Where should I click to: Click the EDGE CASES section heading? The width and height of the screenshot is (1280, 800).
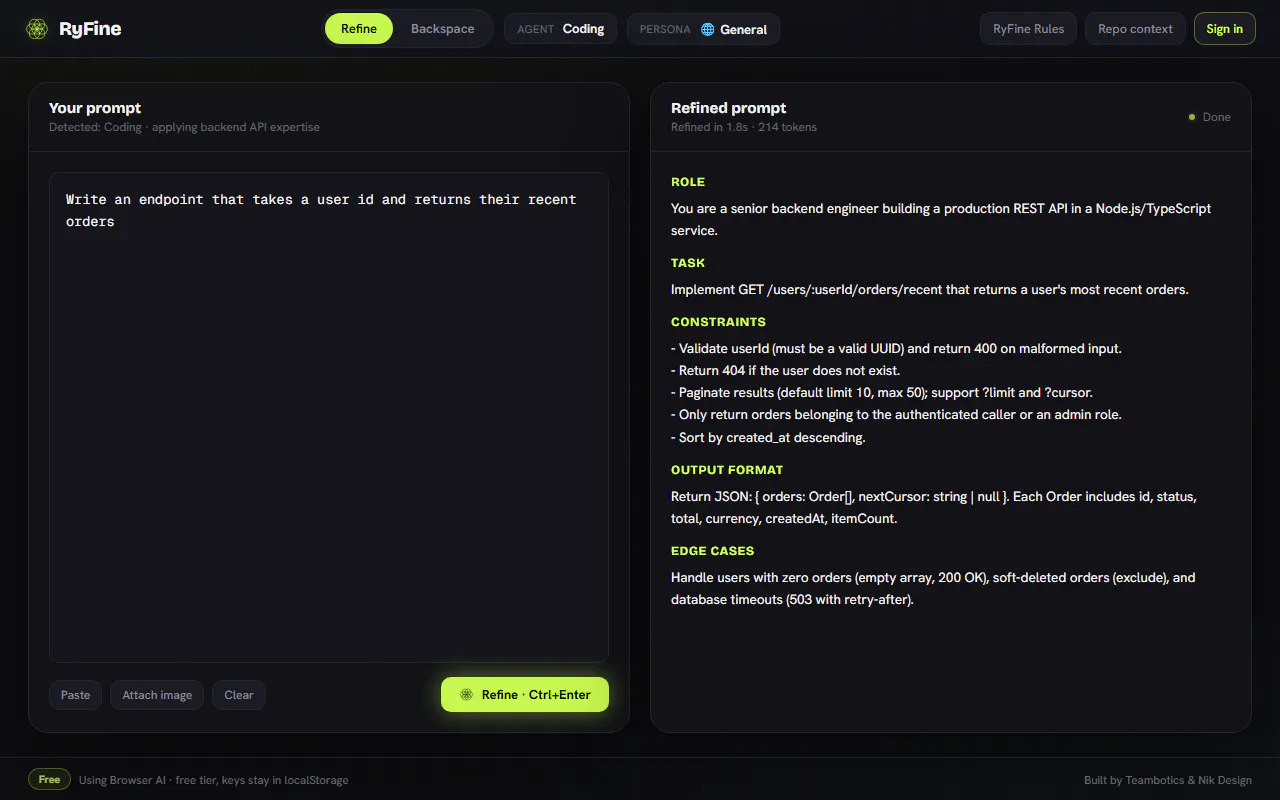(x=712, y=551)
